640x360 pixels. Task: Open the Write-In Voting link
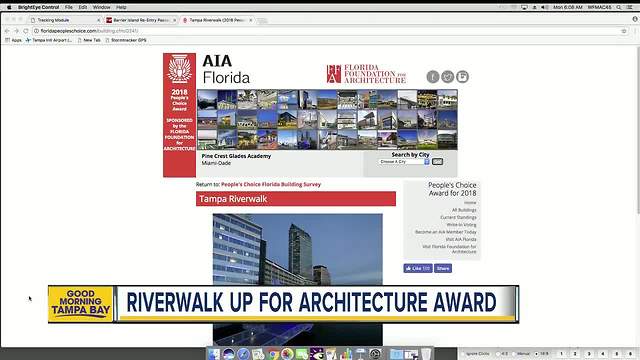461,224
